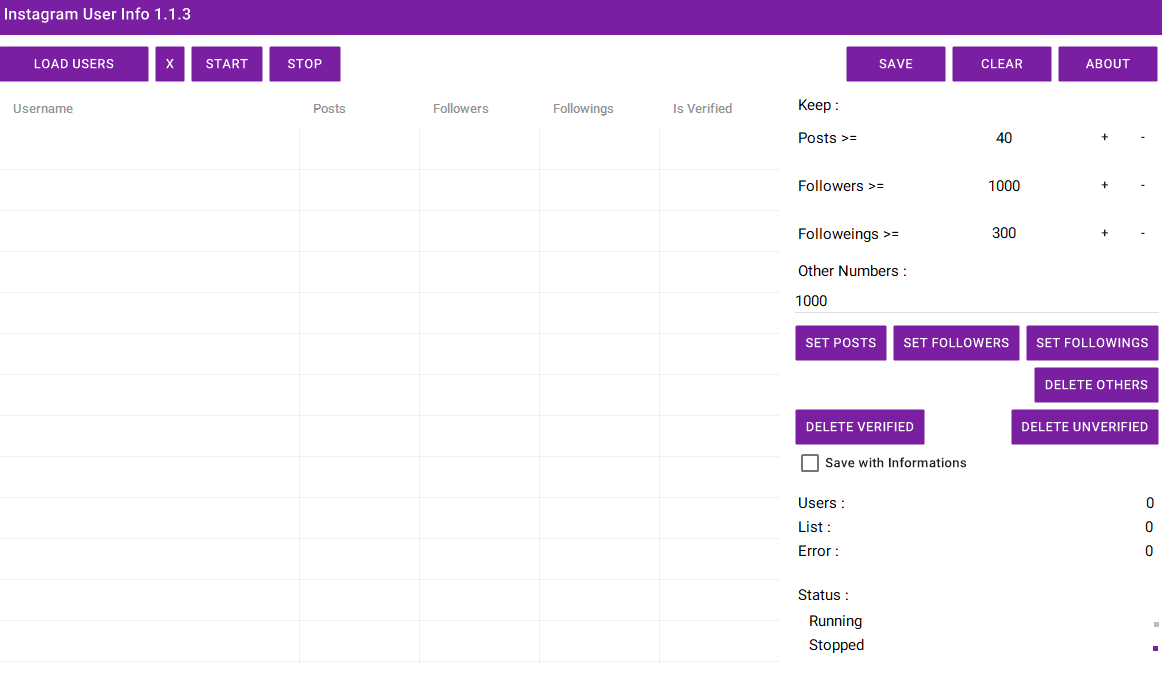Increment the Followeings minimum value
1162x675 pixels.
[x=1105, y=234]
